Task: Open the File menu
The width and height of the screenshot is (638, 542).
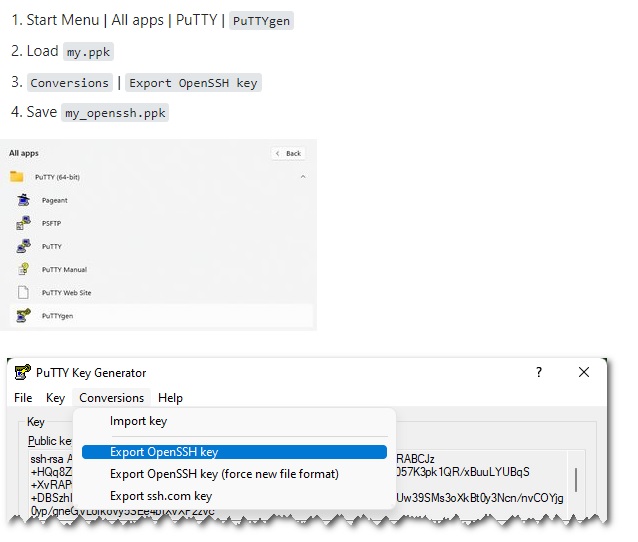Action: (23, 398)
